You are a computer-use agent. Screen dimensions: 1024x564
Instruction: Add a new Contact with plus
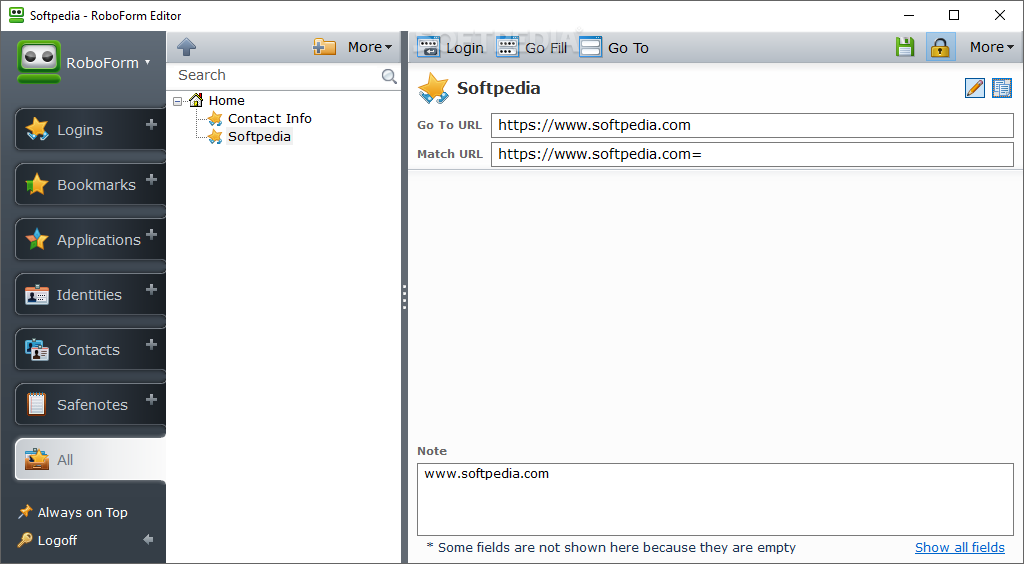(x=152, y=343)
